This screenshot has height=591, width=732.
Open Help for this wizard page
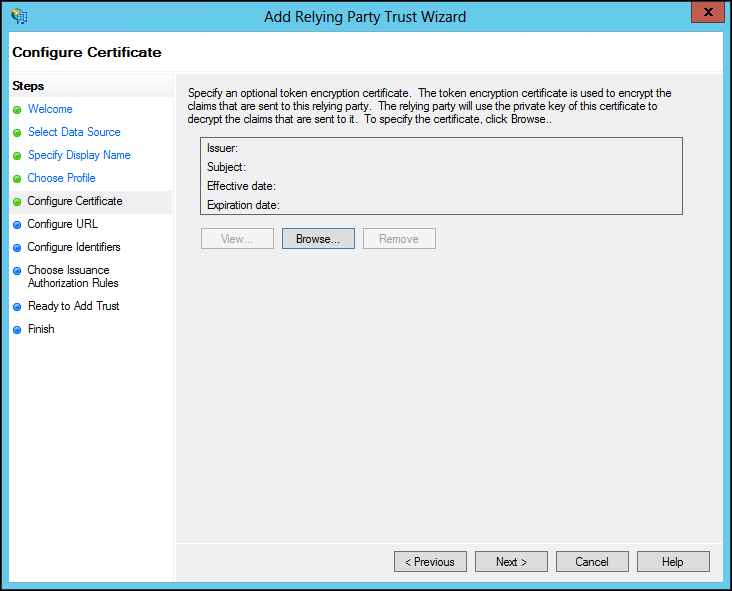click(x=673, y=562)
